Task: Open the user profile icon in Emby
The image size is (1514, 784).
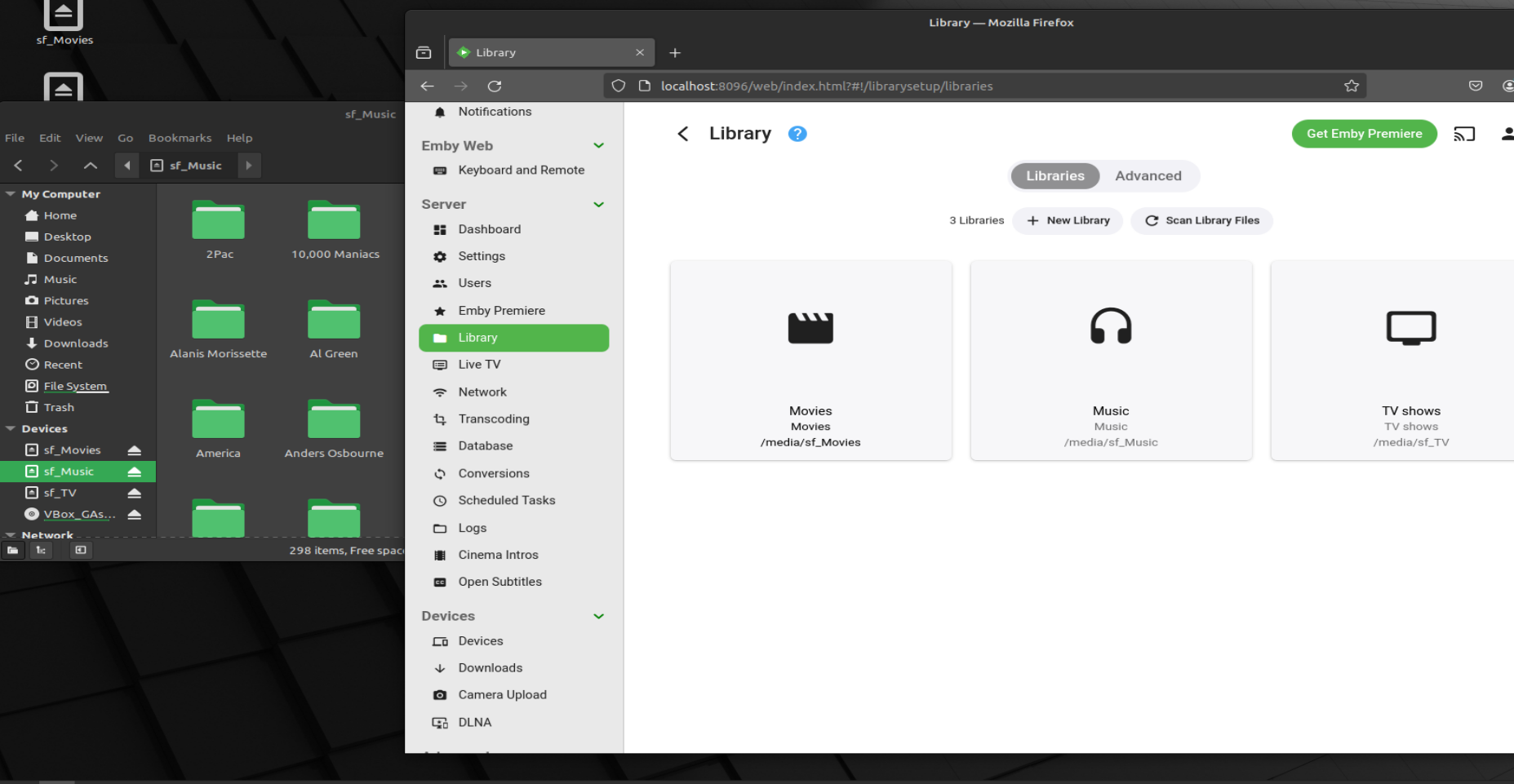Action: (x=1507, y=134)
